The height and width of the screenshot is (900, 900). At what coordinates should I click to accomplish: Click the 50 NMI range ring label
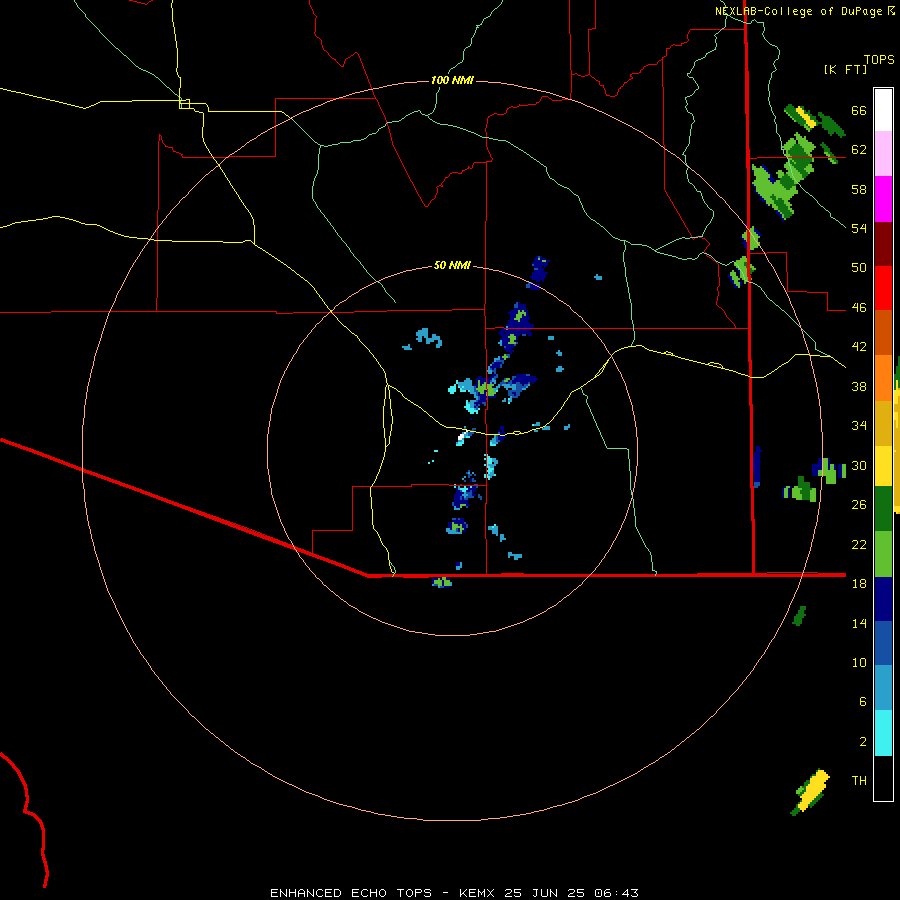[452, 265]
